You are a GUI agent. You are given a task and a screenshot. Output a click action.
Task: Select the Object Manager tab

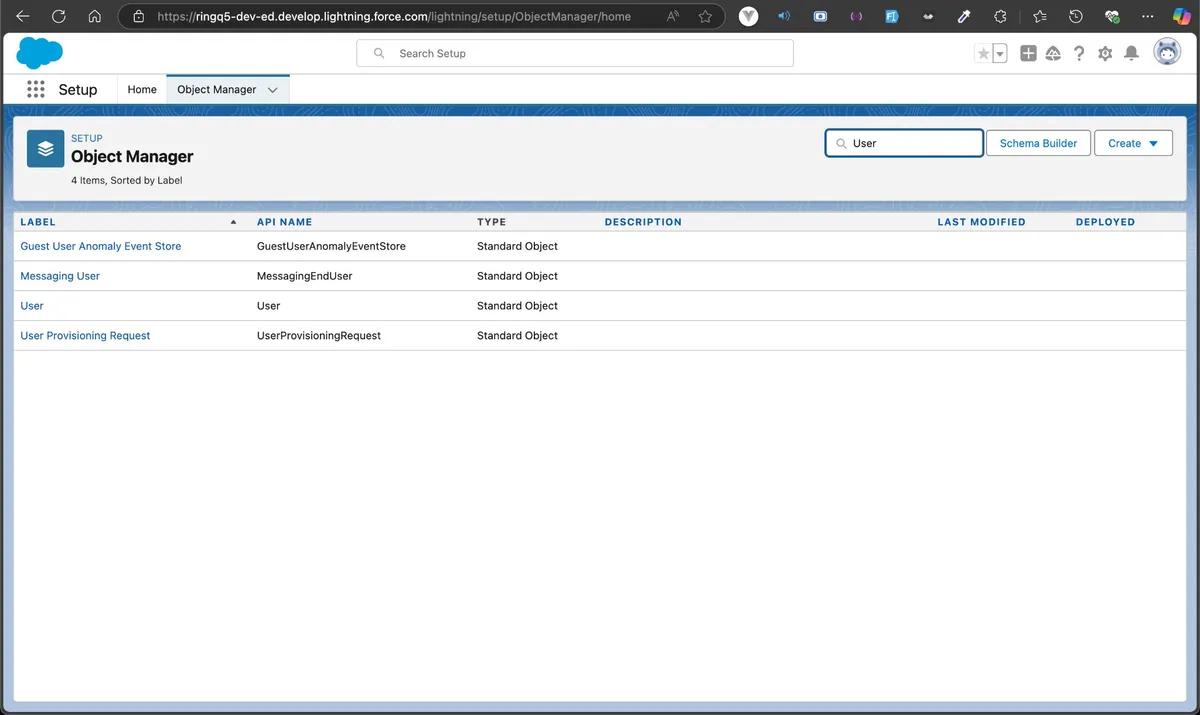pyautogui.click(x=216, y=89)
